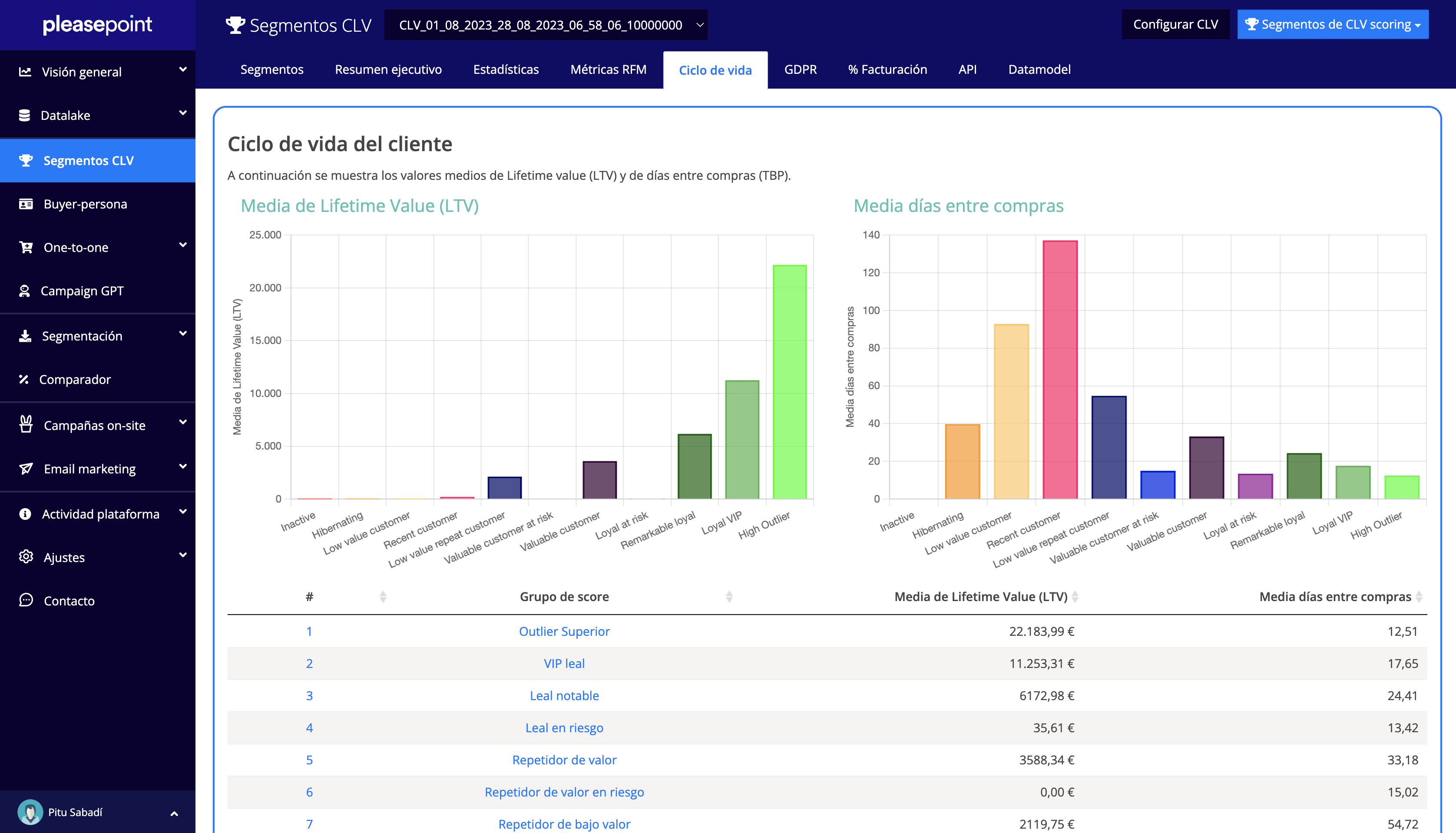Open the Outlier Superior segment link
Image resolution: width=1456 pixels, height=833 pixels.
pos(564,631)
